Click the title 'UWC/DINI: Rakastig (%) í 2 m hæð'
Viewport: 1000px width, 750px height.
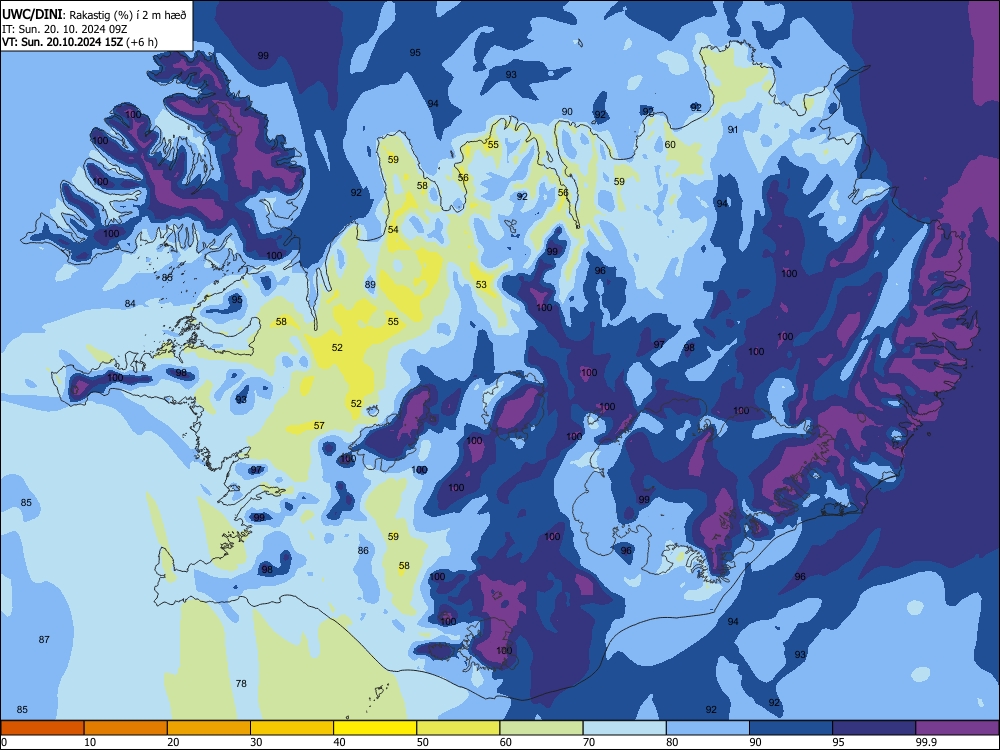pos(94,15)
